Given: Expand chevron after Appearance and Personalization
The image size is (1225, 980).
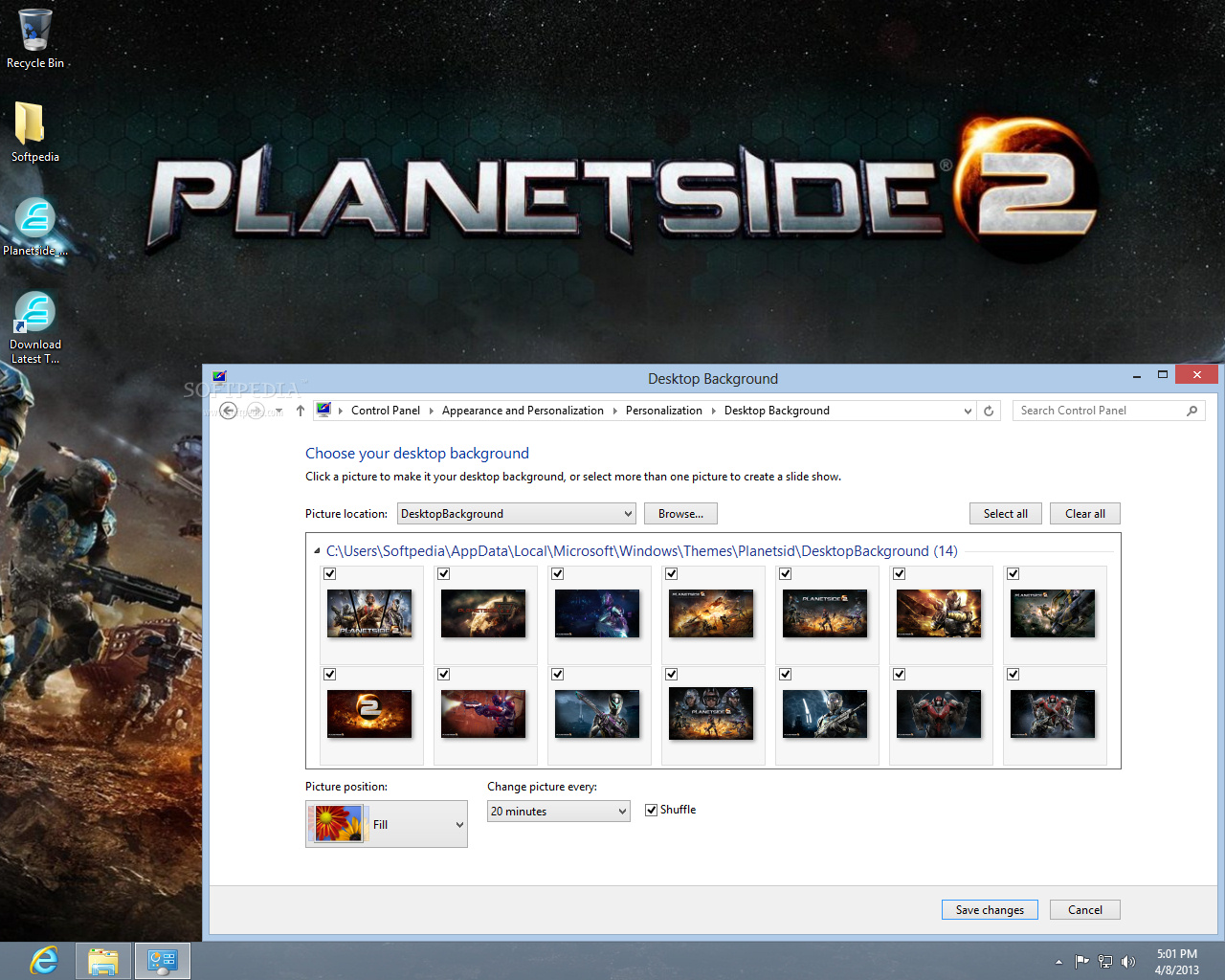Looking at the screenshot, I should pos(614,411).
